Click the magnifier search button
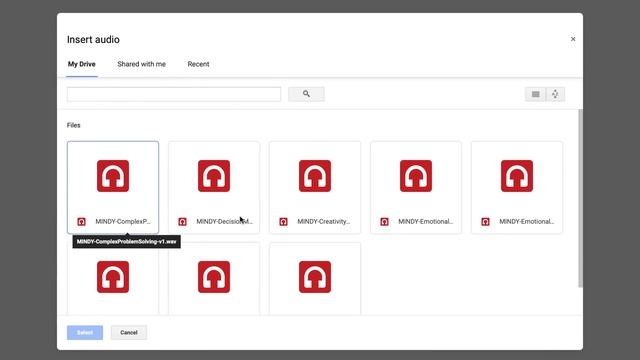This screenshot has height=360, width=640. pyautogui.click(x=306, y=94)
